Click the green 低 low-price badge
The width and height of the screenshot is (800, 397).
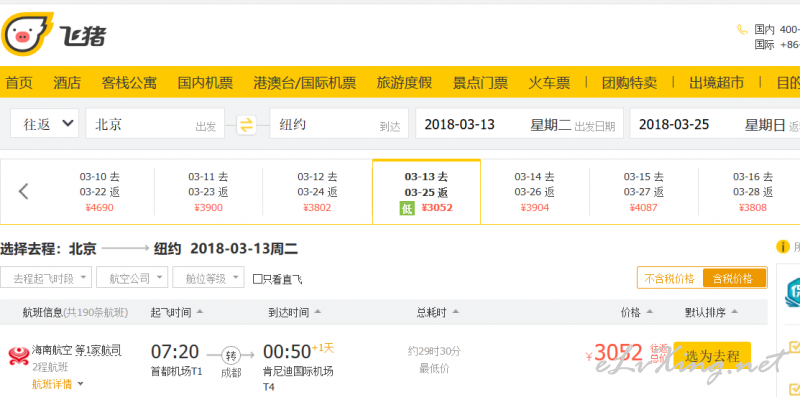tap(407, 208)
